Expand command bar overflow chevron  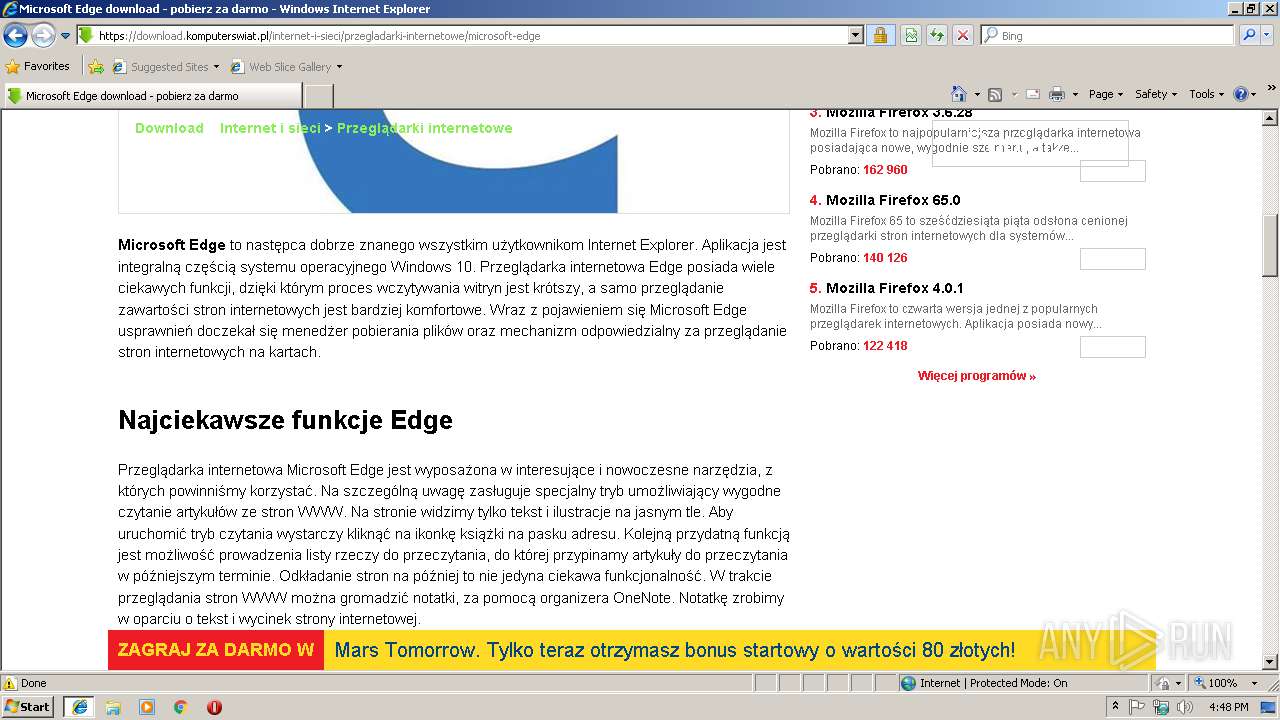click(1271, 88)
